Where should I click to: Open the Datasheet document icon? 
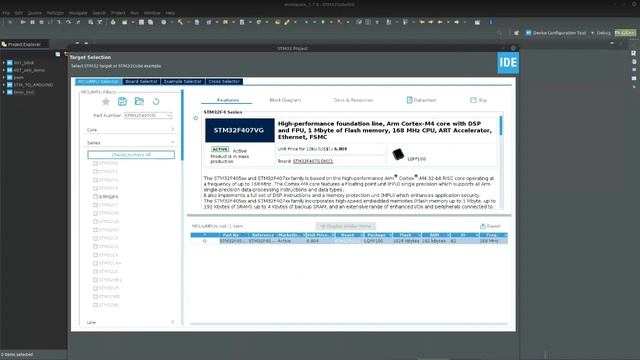pos(409,100)
